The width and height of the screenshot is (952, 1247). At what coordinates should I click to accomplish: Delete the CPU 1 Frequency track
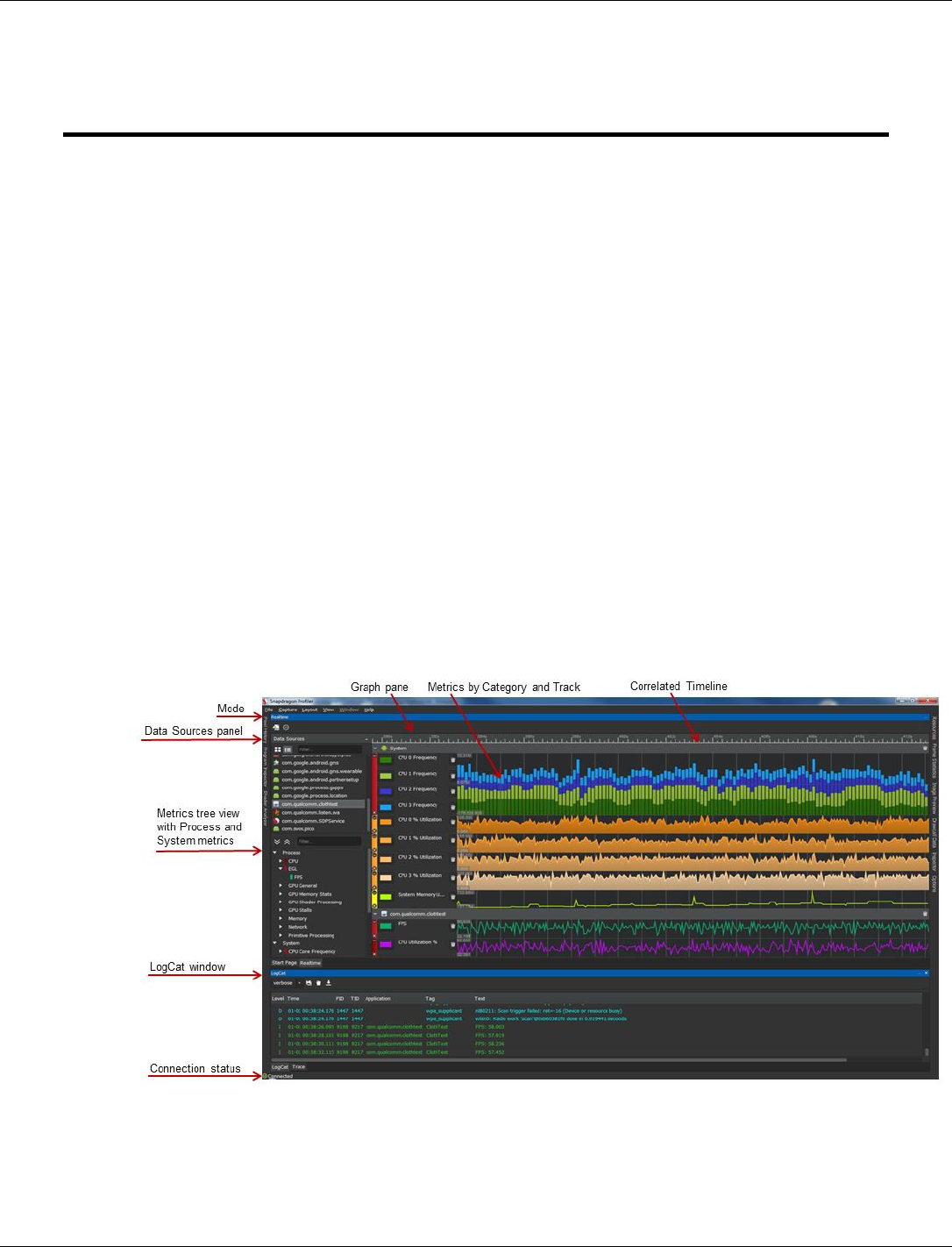[x=453, y=776]
